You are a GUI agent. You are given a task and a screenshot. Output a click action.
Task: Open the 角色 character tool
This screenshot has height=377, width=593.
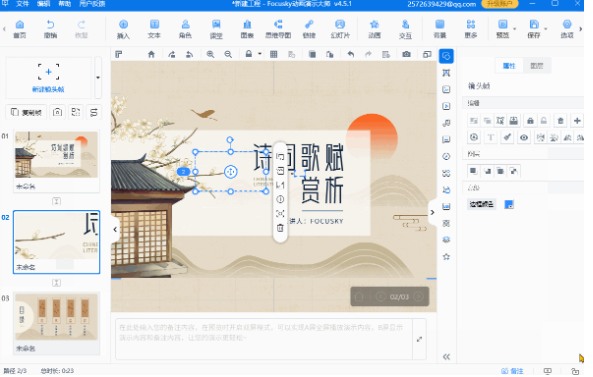point(185,29)
